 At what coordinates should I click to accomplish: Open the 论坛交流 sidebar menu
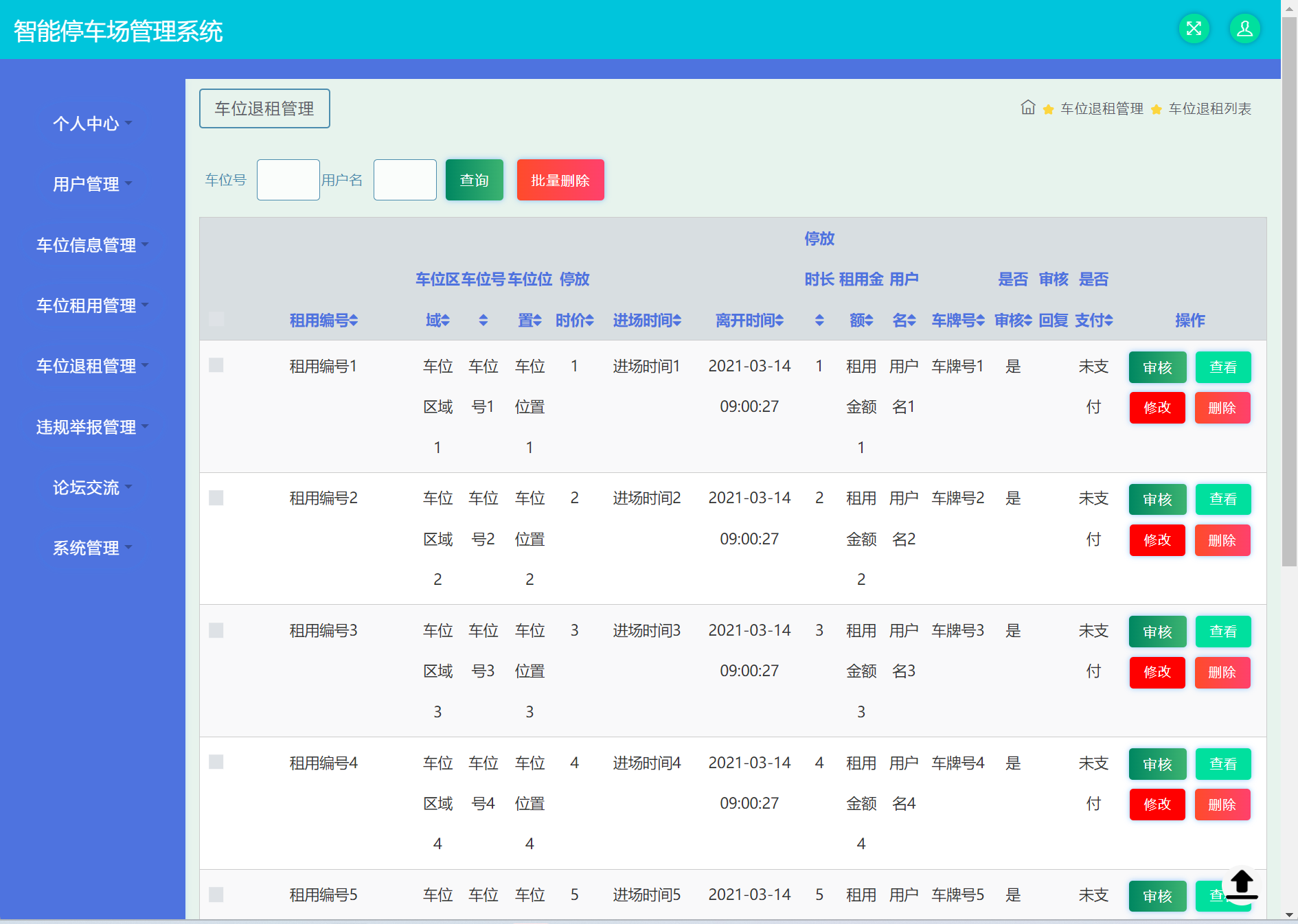(x=92, y=487)
